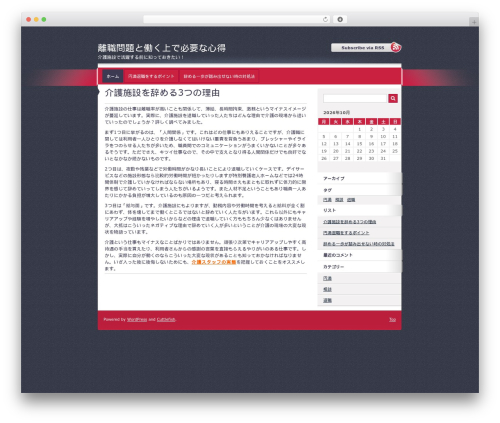Click the sidebar search text field
The image size is (500, 423).
click(355, 98)
